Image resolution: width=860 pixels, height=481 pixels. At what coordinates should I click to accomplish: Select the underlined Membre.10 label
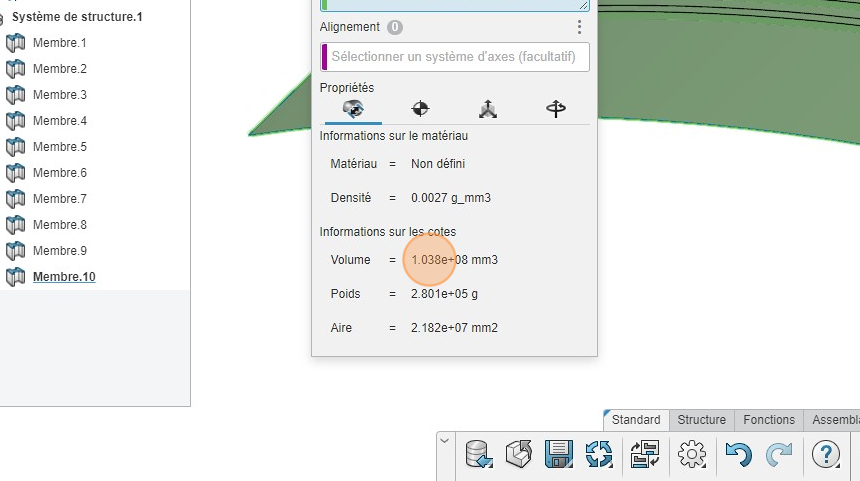(64, 276)
